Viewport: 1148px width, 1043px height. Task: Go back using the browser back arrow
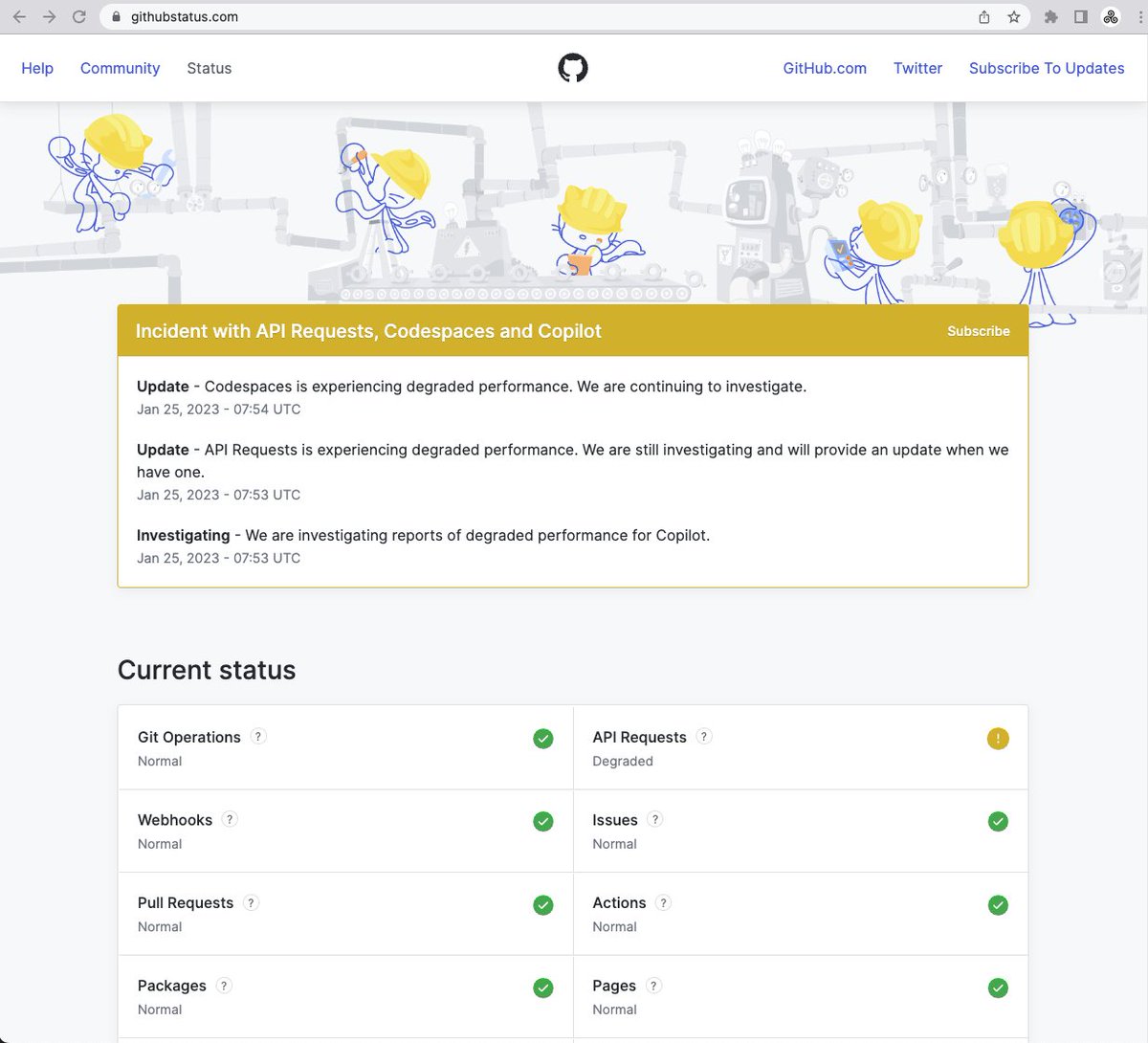click(x=19, y=16)
